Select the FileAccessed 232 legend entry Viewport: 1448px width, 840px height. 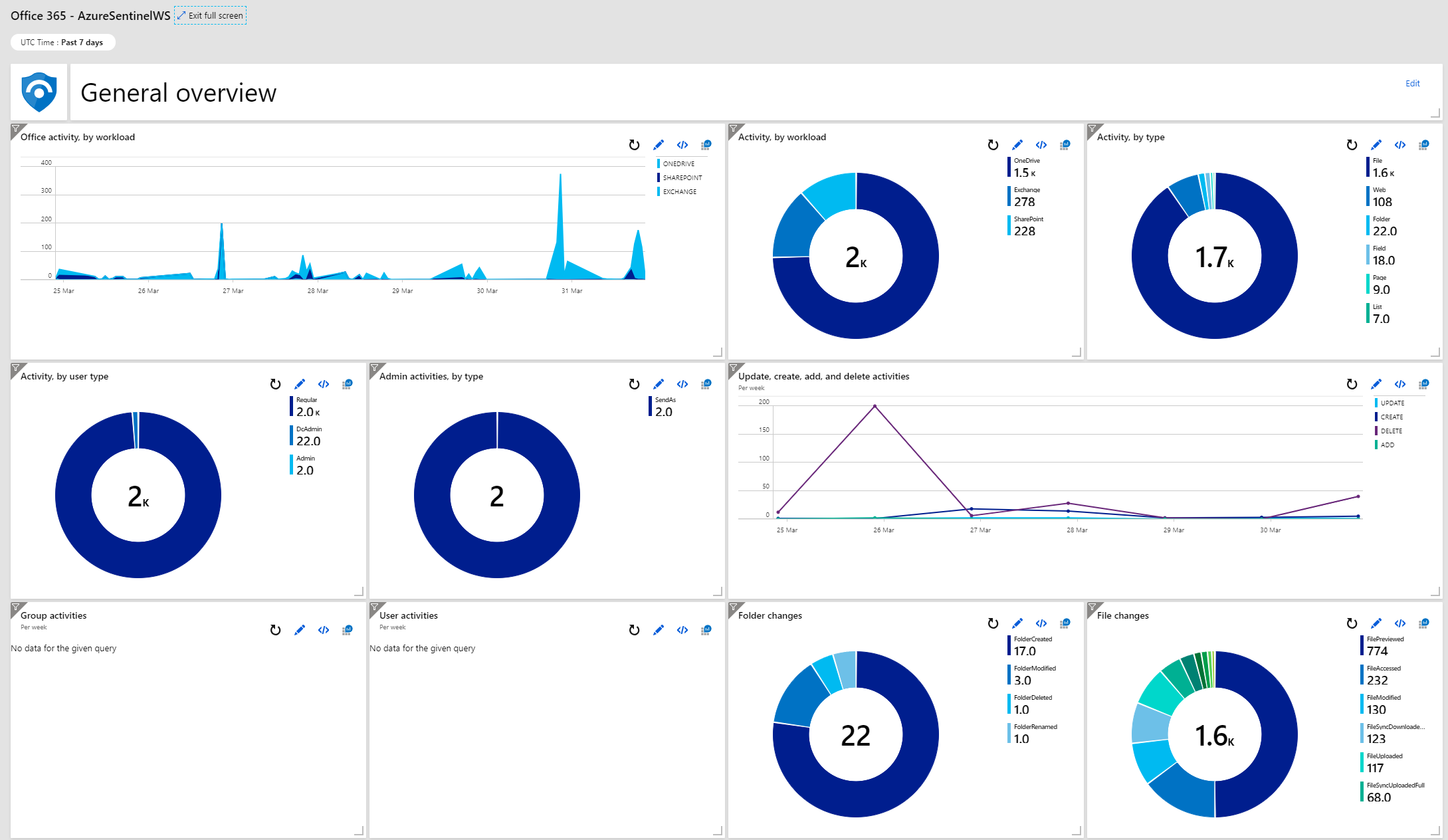click(x=1381, y=675)
